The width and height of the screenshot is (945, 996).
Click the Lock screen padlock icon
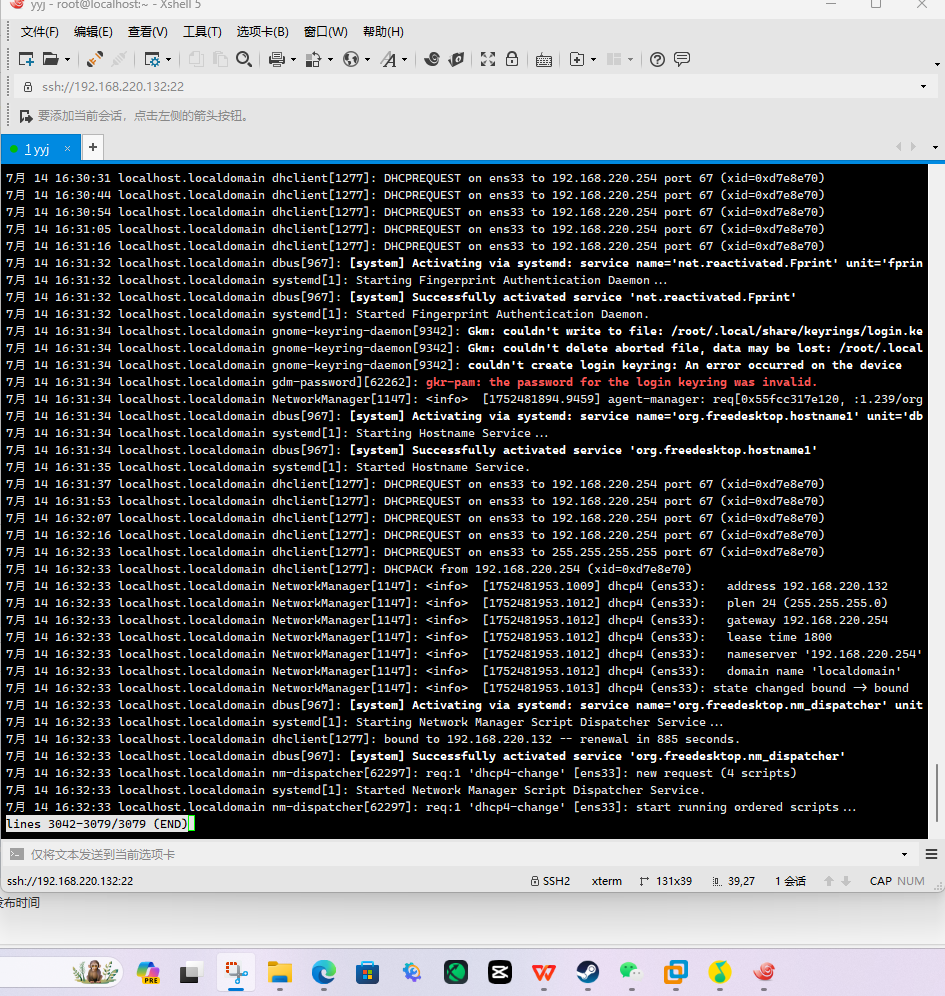coord(512,59)
